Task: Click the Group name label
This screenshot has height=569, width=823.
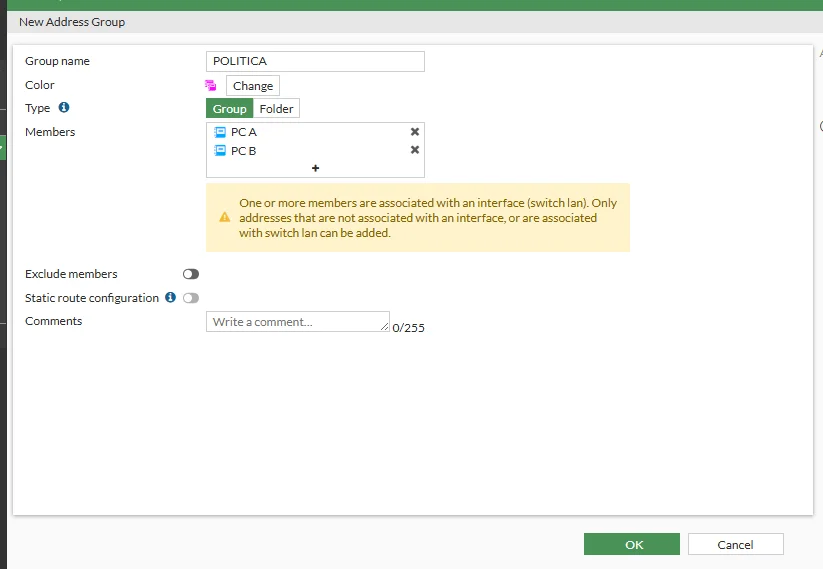Action: pyautogui.click(x=57, y=61)
